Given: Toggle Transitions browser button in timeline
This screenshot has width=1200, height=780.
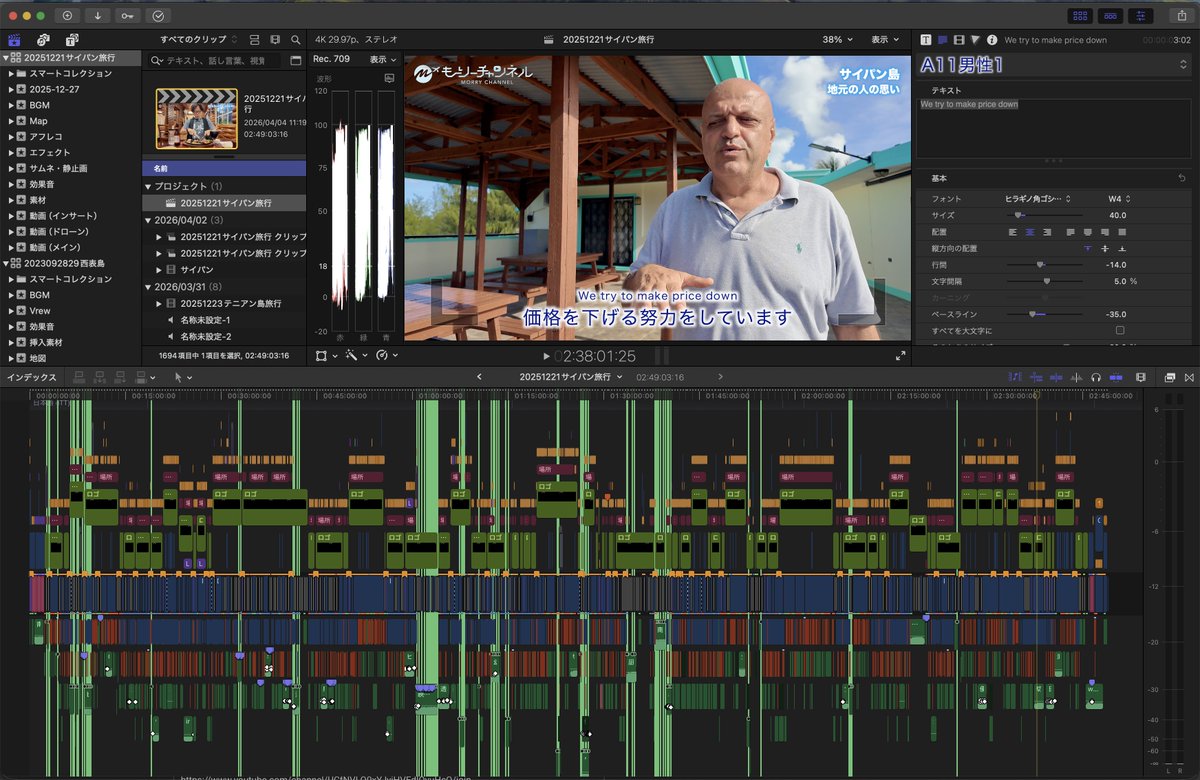Looking at the screenshot, I should 1188,377.
